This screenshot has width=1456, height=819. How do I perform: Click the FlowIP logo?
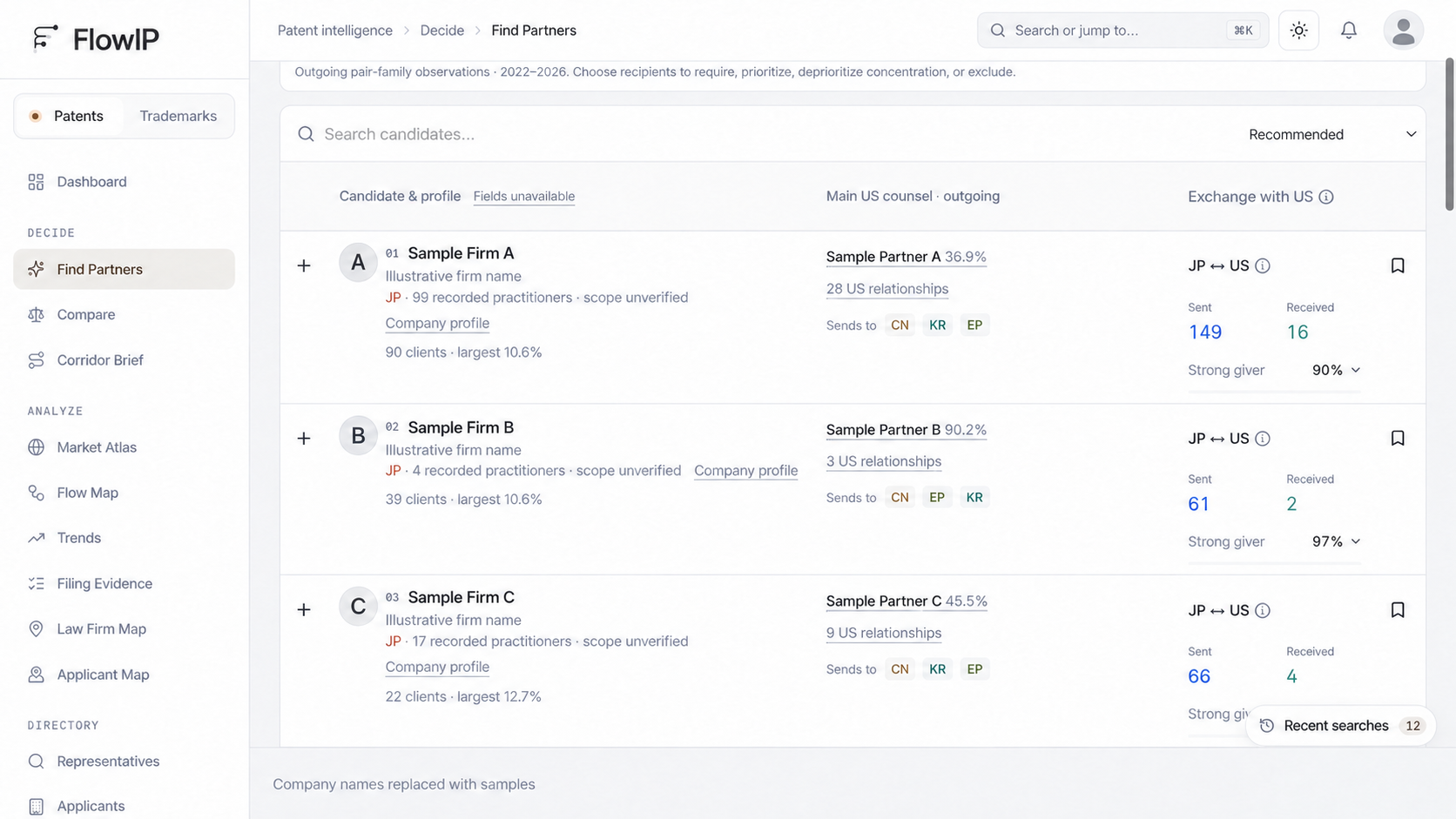coord(95,38)
